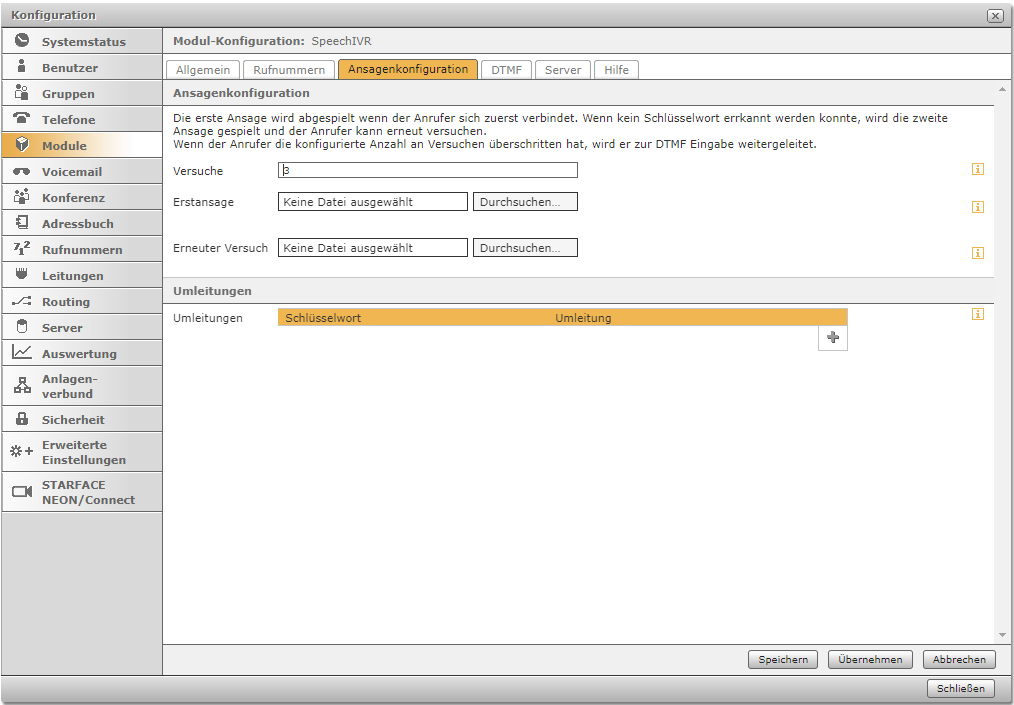
Task: Click the Übernehmen button
Action: coord(870,660)
